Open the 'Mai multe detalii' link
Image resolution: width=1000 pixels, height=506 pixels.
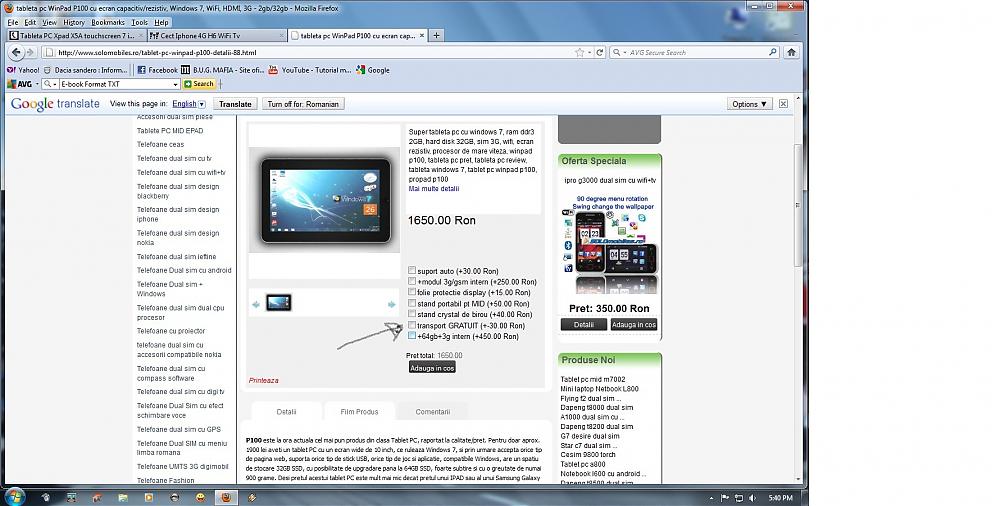point(434,188)
